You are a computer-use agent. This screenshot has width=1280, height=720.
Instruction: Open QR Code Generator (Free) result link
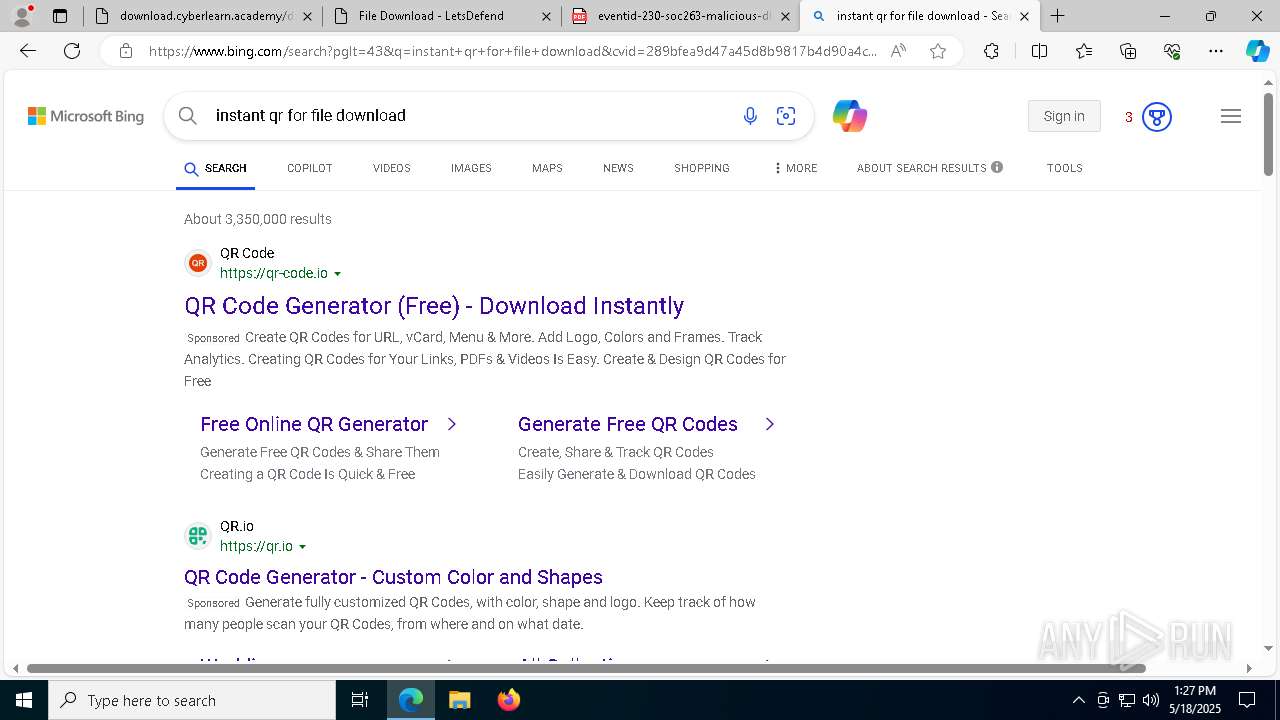[x=434, y=306]
